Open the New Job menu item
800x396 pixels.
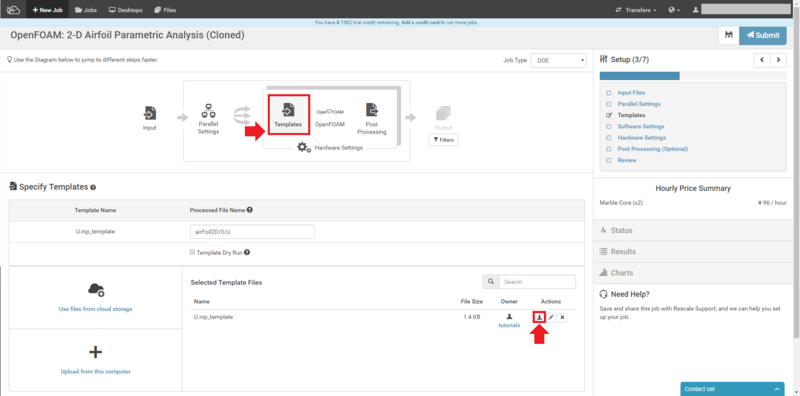tap(47, 10)
